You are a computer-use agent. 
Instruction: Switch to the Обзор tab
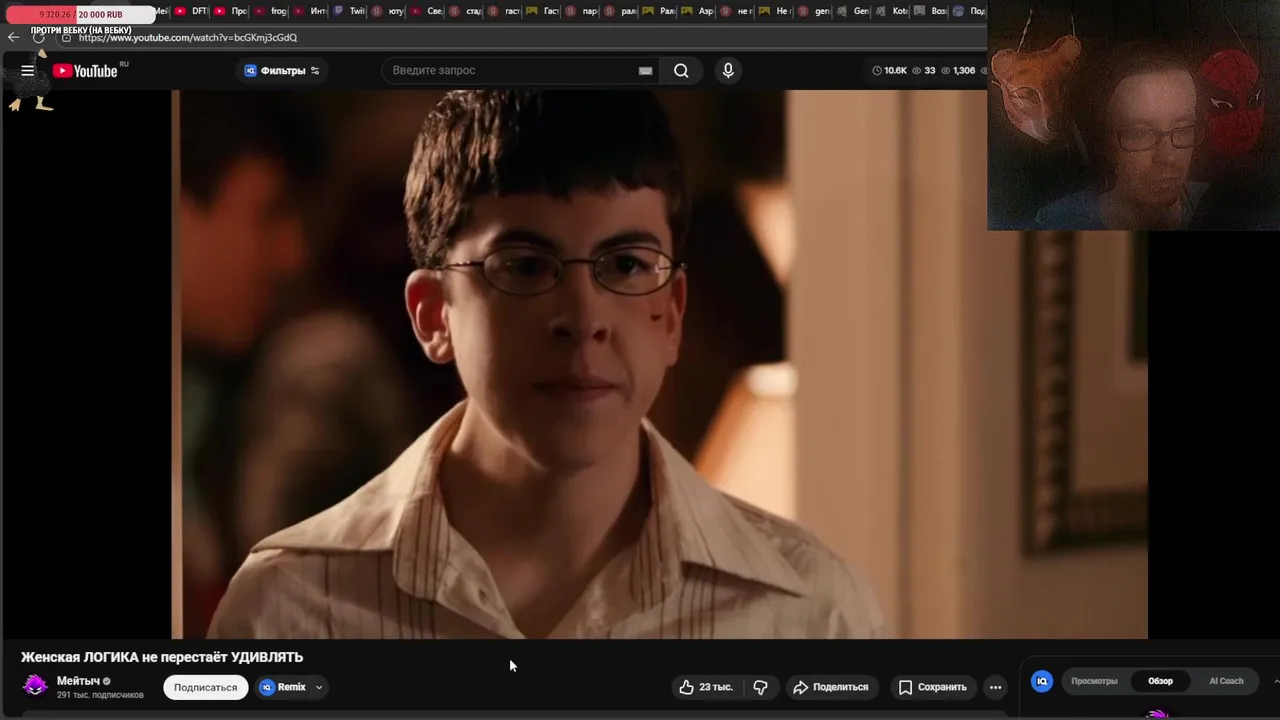[1160, 681]
